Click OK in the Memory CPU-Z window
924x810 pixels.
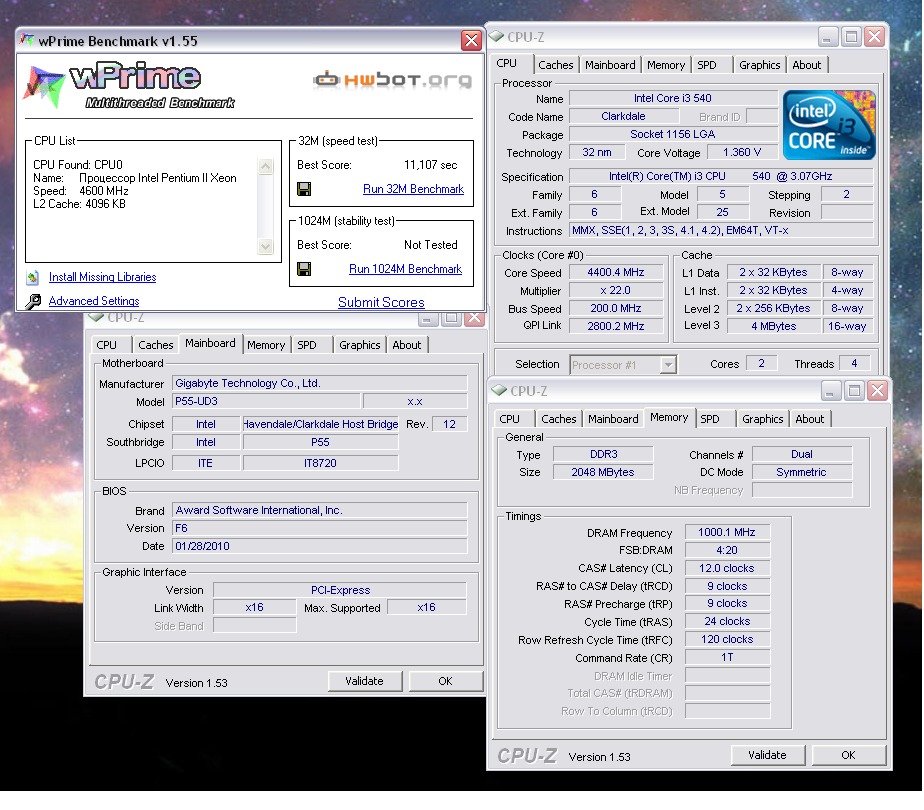[849, 755]
